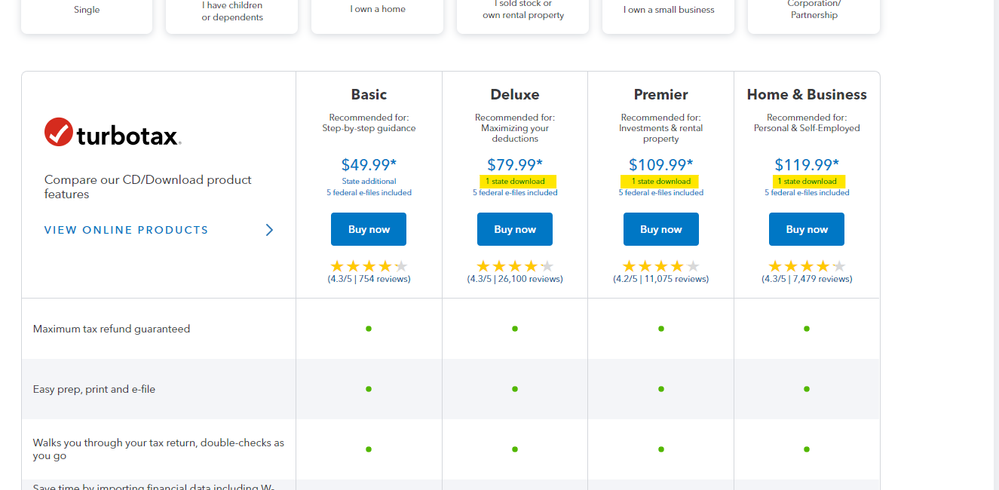The height and width of the screenshot is (490, 999).
Task: Buy the Premier edition now
Action: [661, 229]
